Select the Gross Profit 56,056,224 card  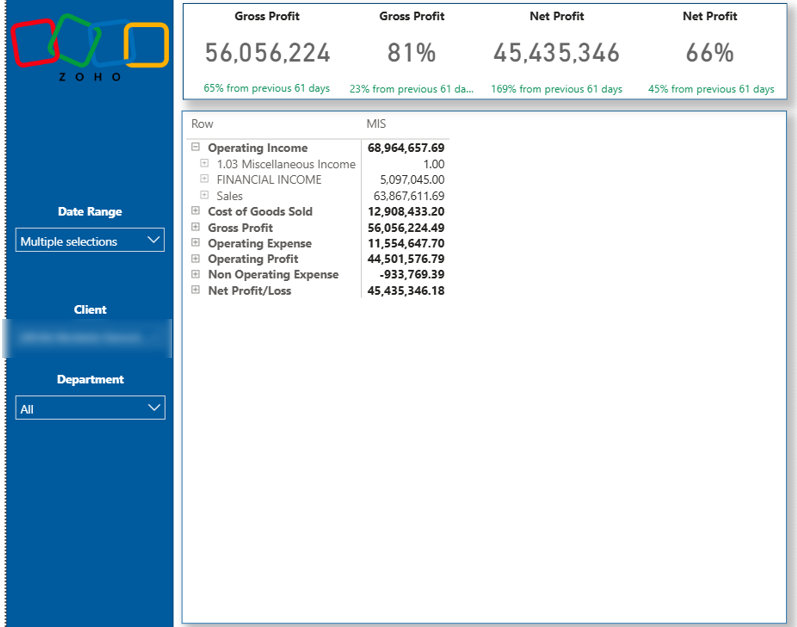[x=267, y=53]
